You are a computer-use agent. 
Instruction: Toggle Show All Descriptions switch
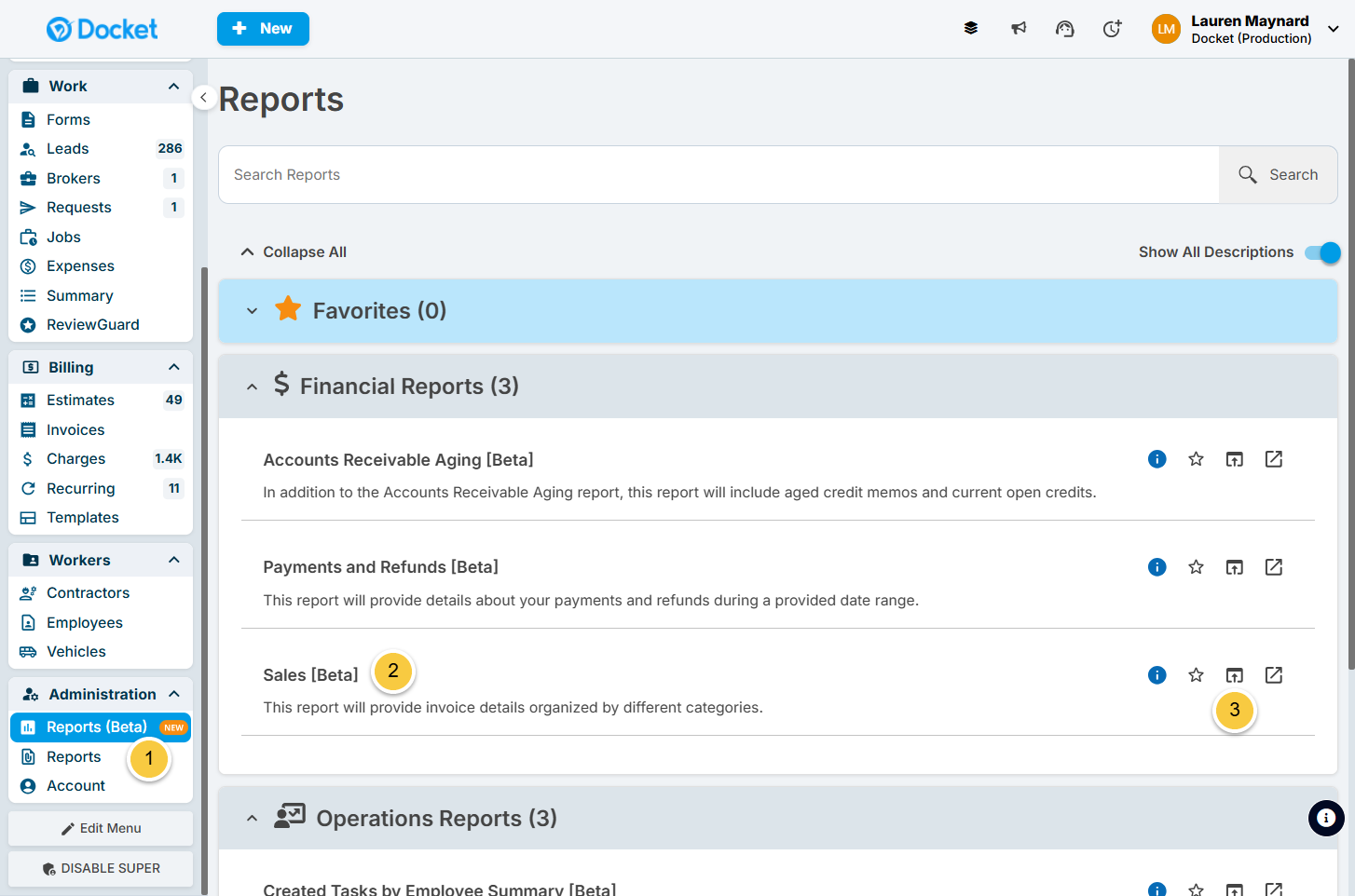click(x=1322, y=252)
